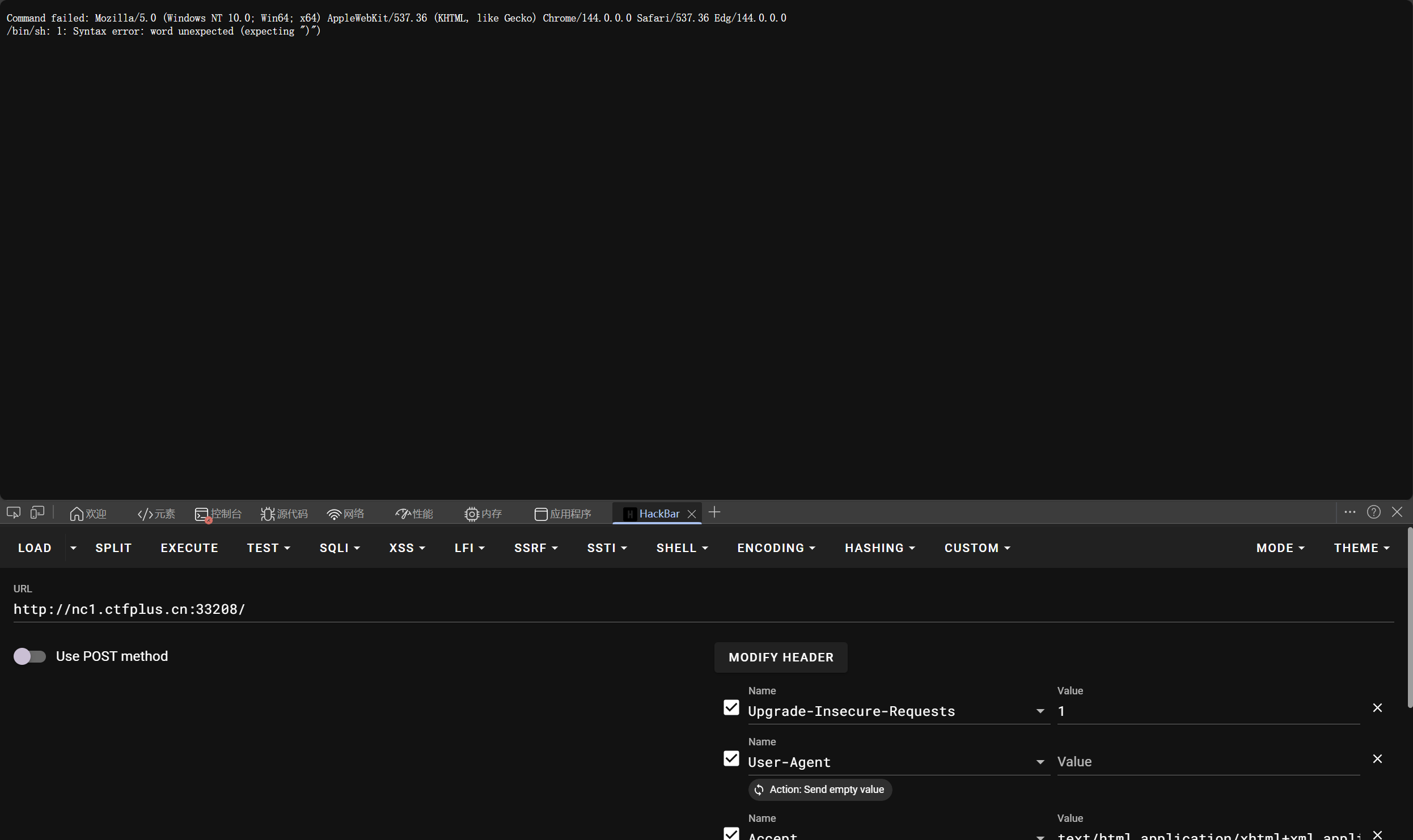The height and width of the screenshot is (840, 1413).
Task: Open the XSS dropdown menu
Action: [407, 548]
